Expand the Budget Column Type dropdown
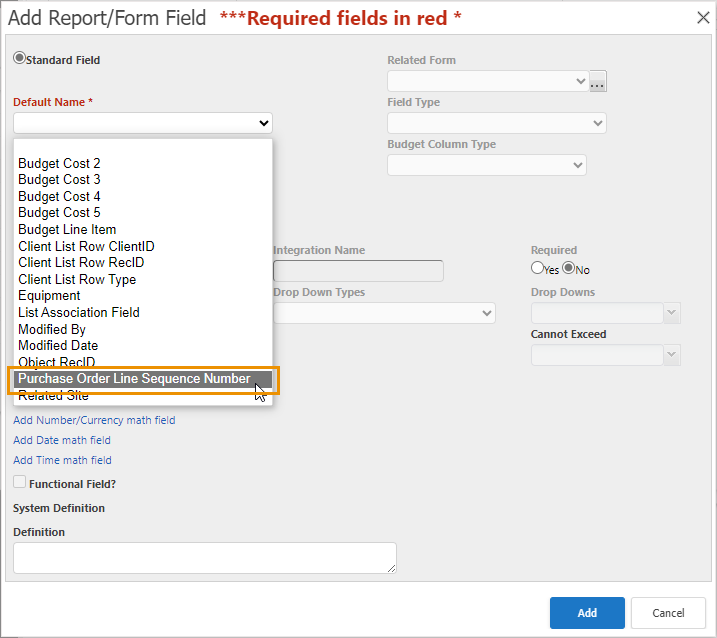This screenshot has width=717, height=638. click(487, 165)
